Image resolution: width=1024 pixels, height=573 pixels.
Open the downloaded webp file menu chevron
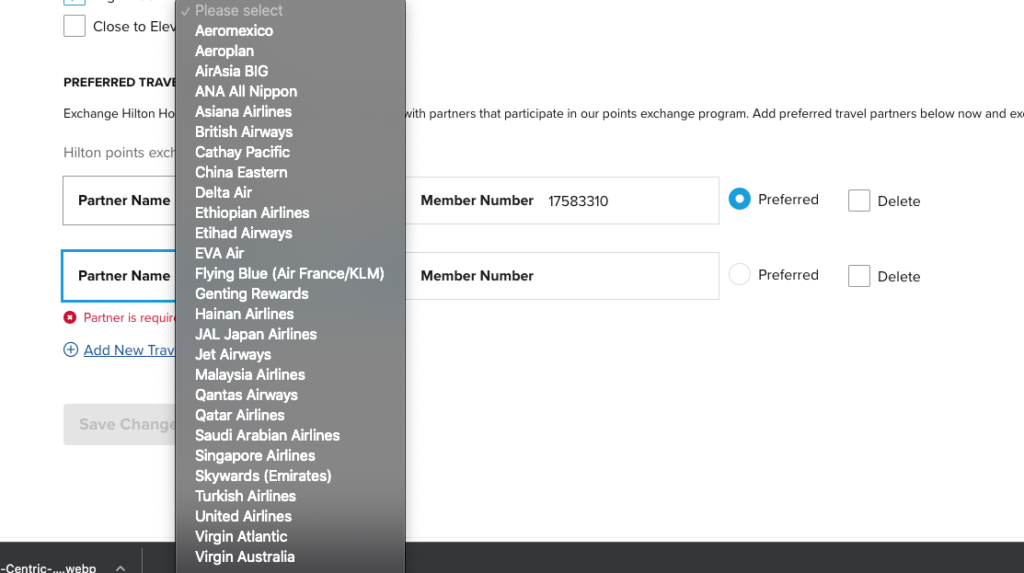(x=120, y=568)
